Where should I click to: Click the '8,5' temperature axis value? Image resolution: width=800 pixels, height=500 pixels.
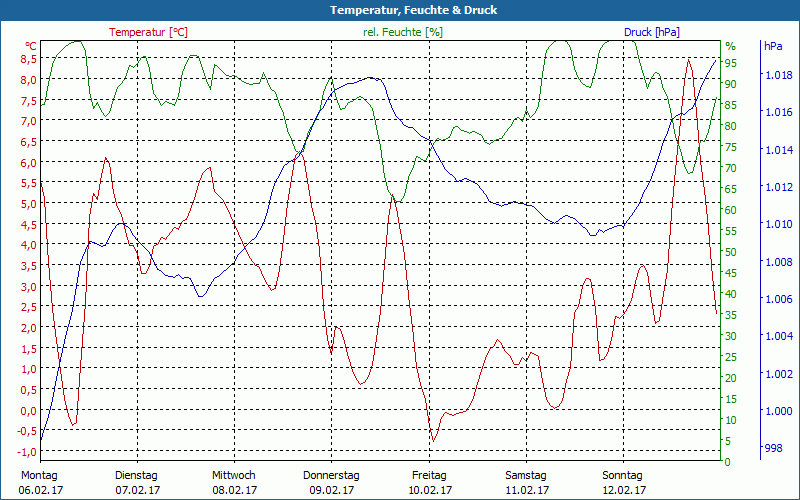(29, 59)
